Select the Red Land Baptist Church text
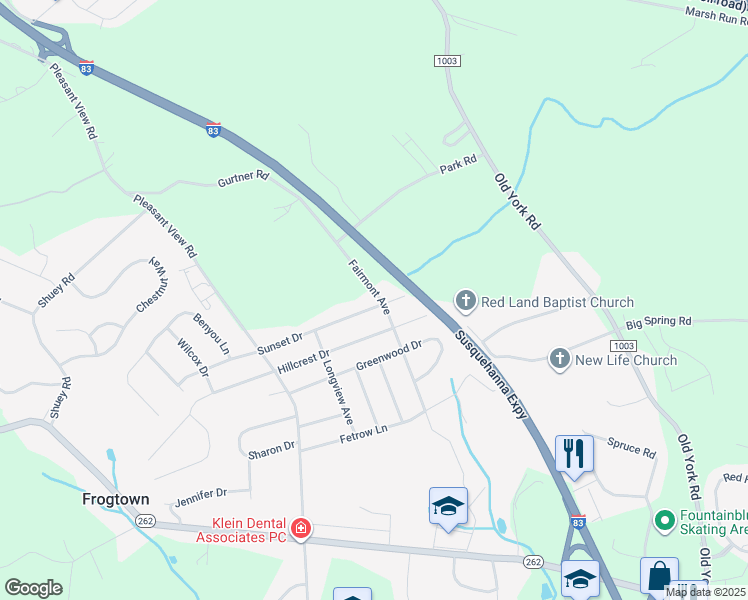This screenshot has width=748, height=600. pos(557,302)
